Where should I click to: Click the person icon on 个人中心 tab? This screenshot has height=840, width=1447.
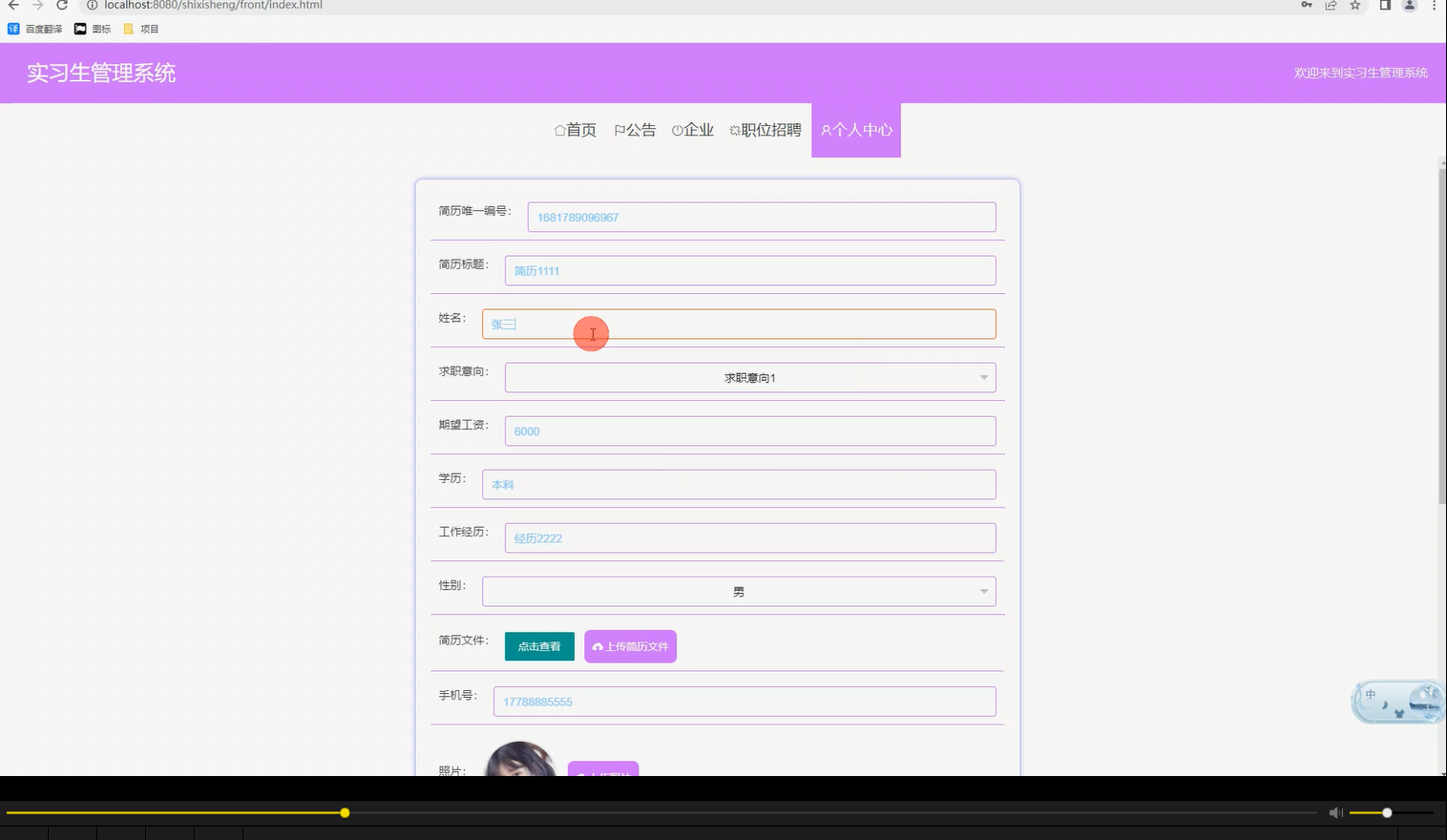point(827,131)
